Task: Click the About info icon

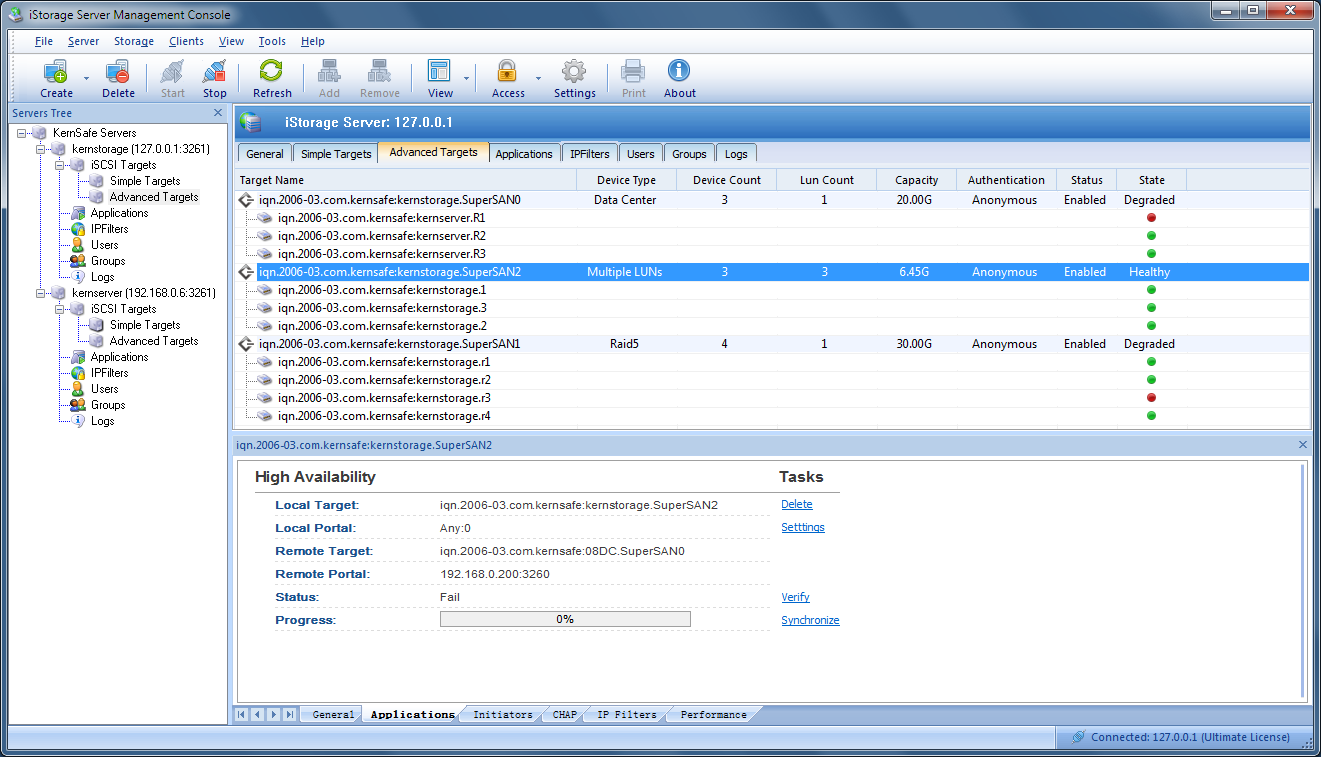Action: point(679,72)
